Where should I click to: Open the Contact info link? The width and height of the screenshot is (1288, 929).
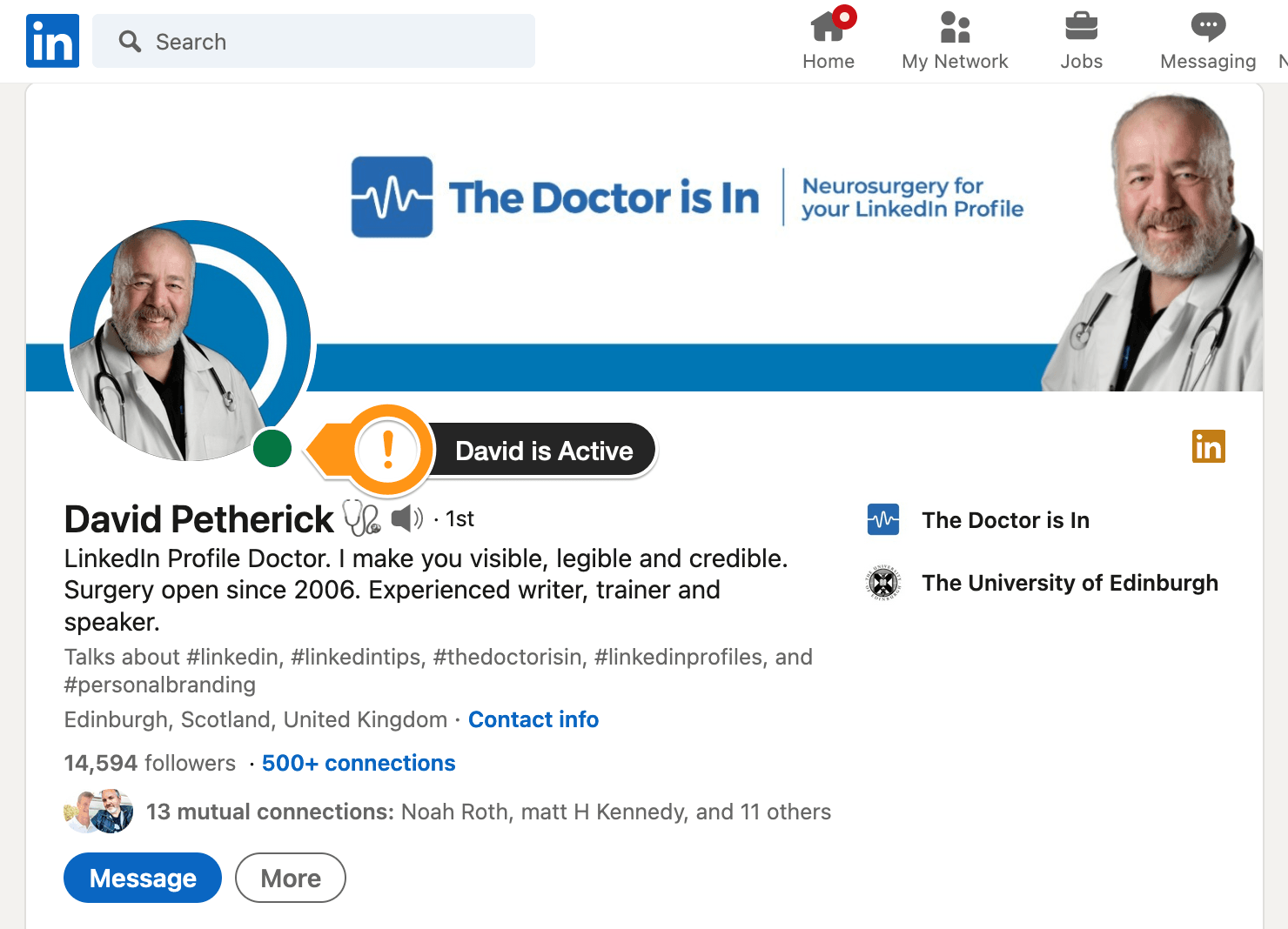coord(533,719)
